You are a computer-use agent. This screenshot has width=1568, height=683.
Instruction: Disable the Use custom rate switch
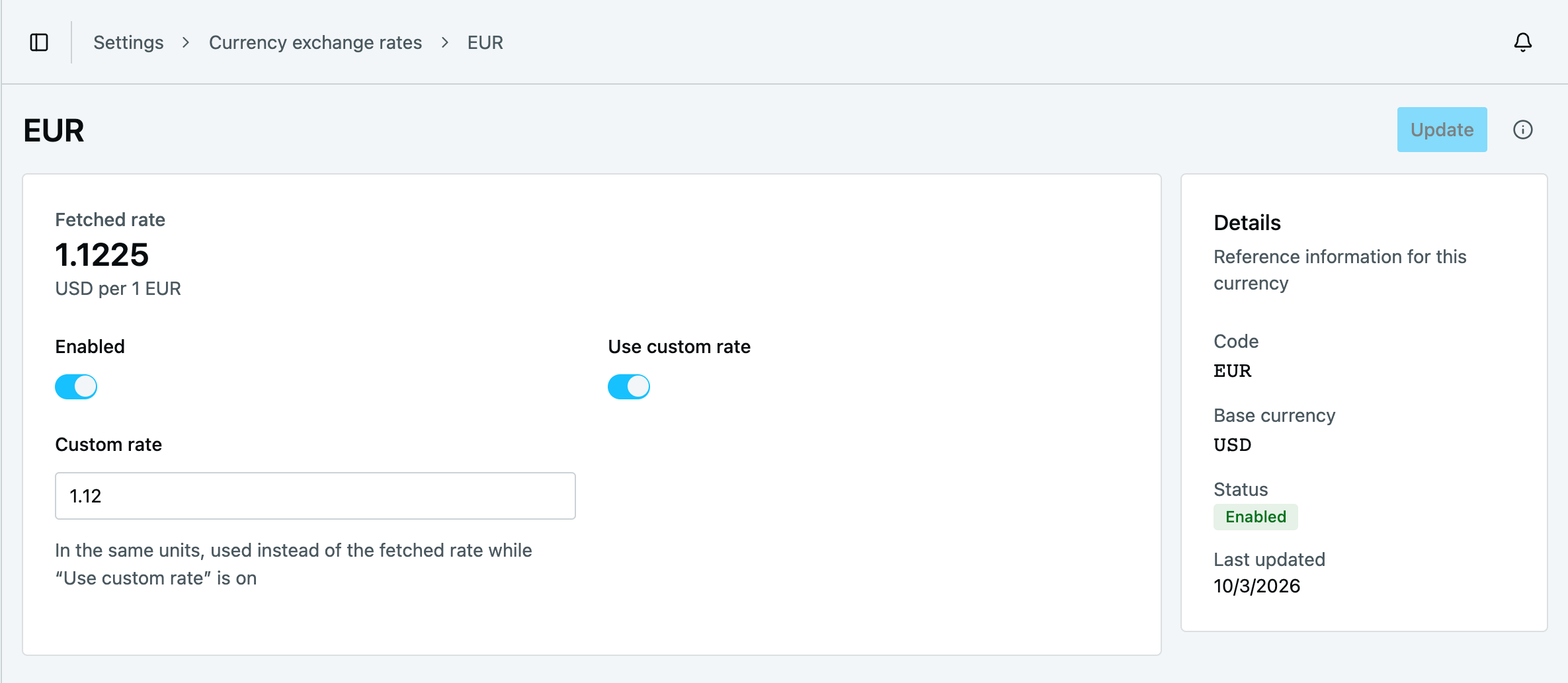pyautogui.click(x=629, y=387)
